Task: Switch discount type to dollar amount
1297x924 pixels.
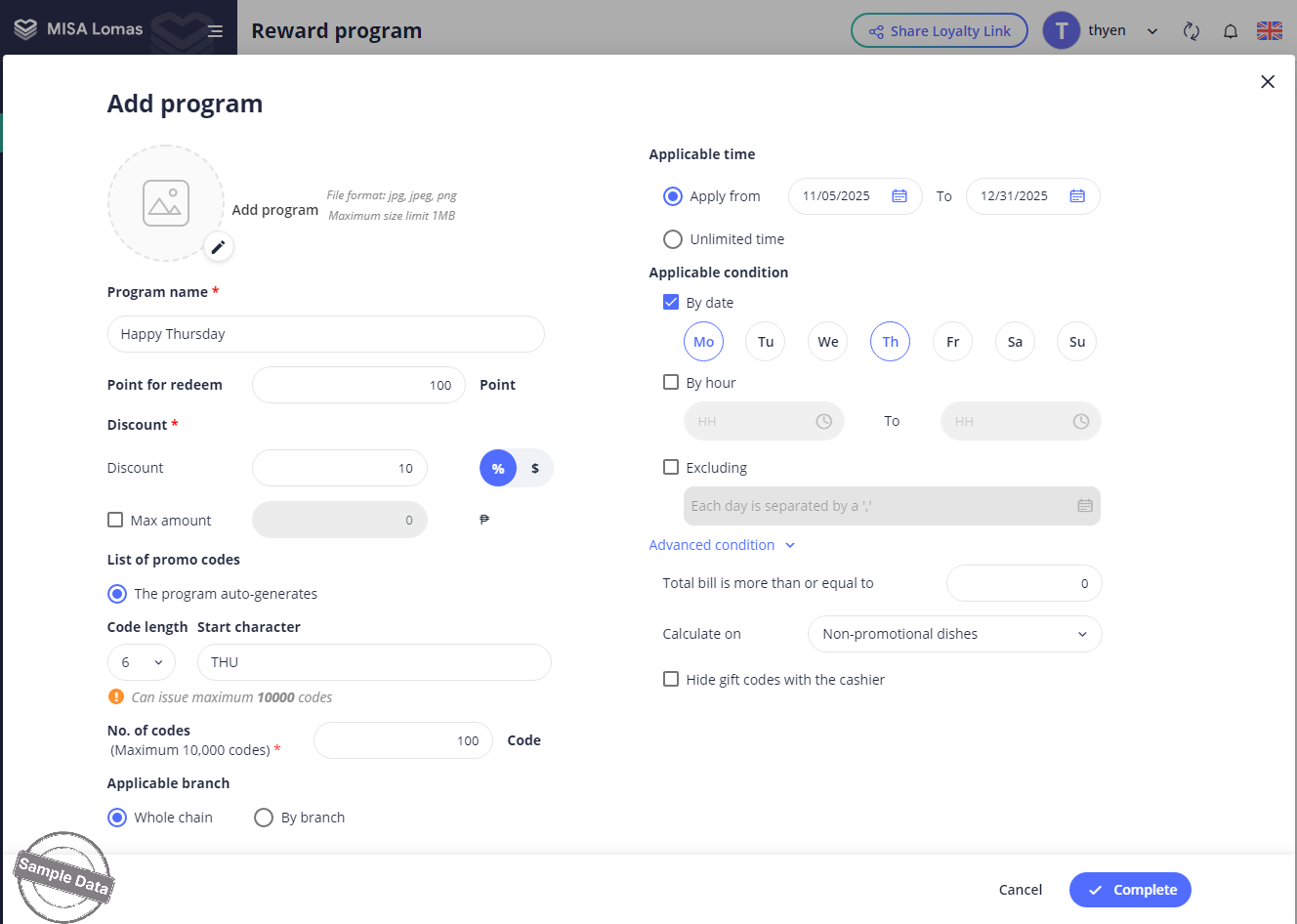Action: pos(534,469)
